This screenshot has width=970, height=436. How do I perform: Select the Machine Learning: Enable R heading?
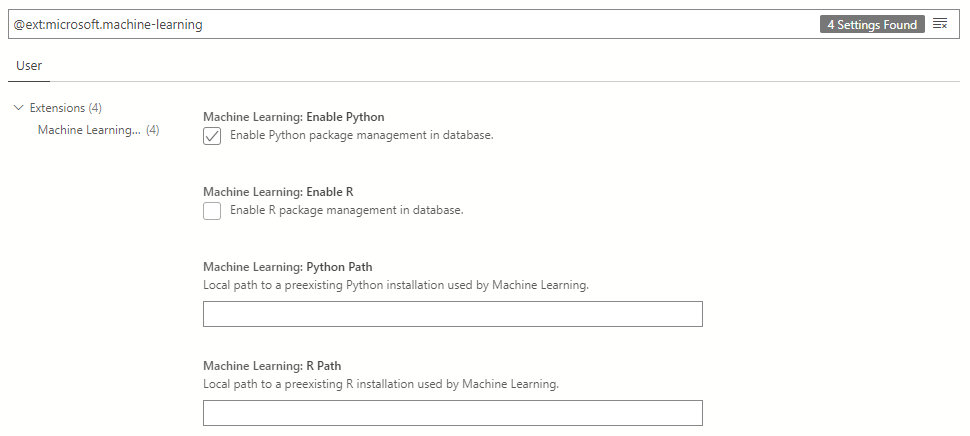[278, 191]
